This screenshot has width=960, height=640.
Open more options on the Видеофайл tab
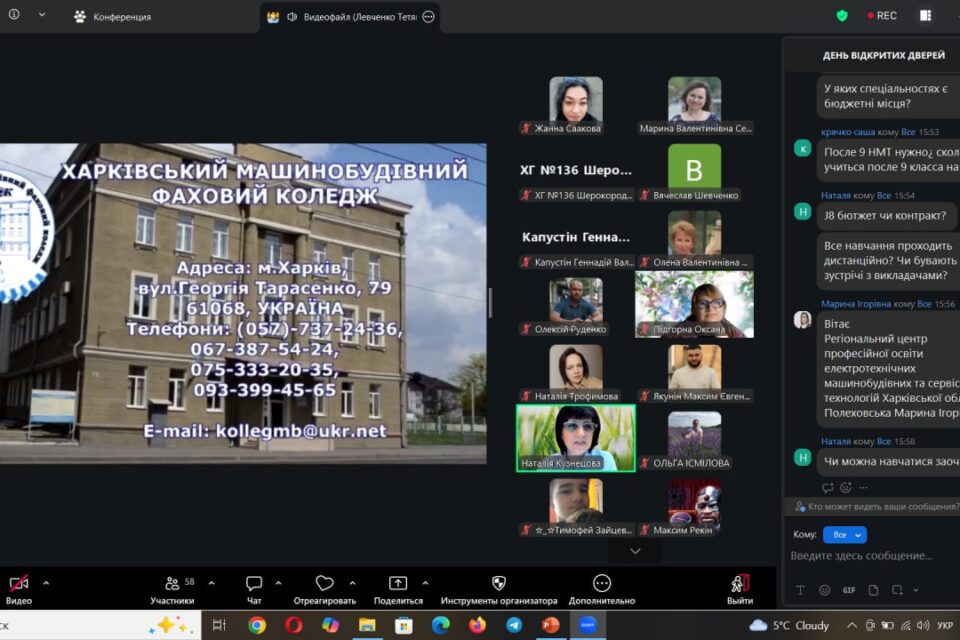(x=429, y=17)
